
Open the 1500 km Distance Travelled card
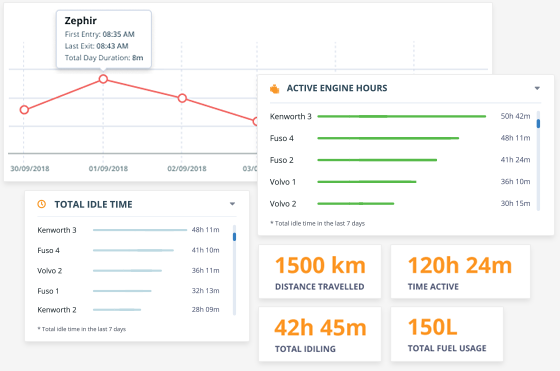click(x=320, y=272)
